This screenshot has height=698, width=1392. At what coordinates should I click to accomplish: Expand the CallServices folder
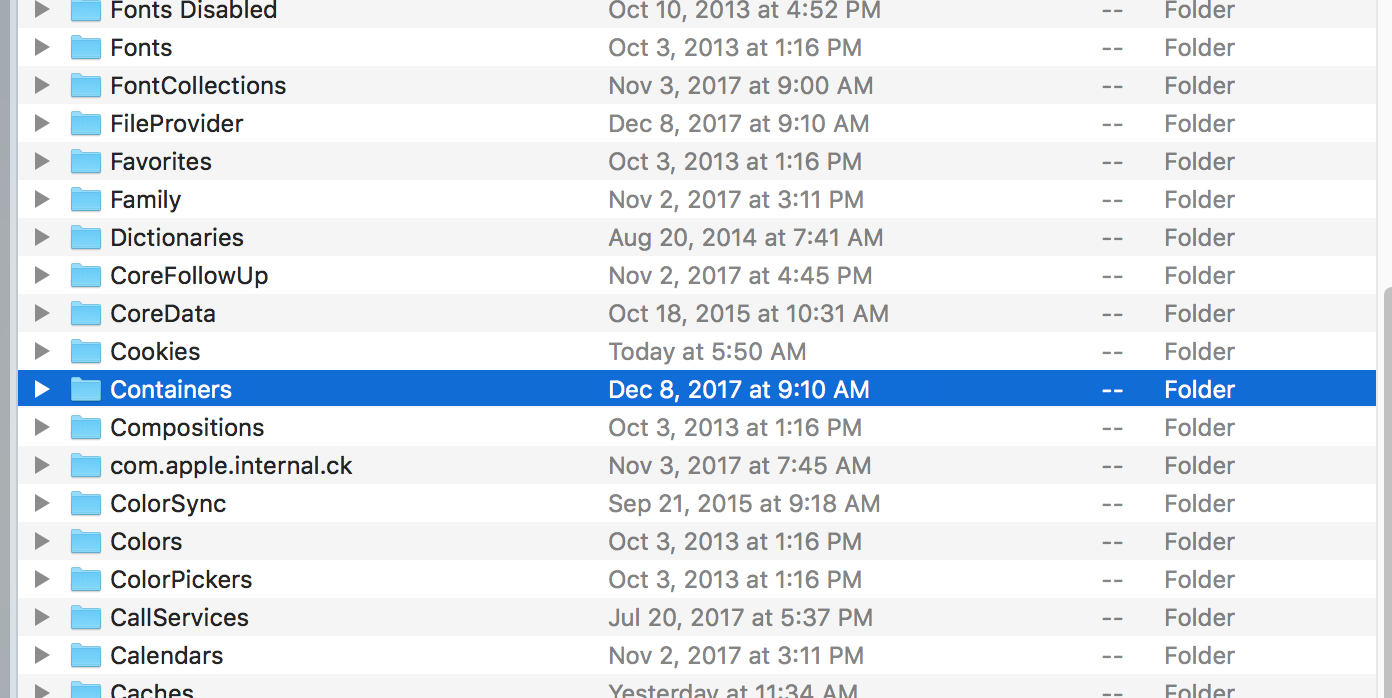pyautogui.click(x=41, y=617)
